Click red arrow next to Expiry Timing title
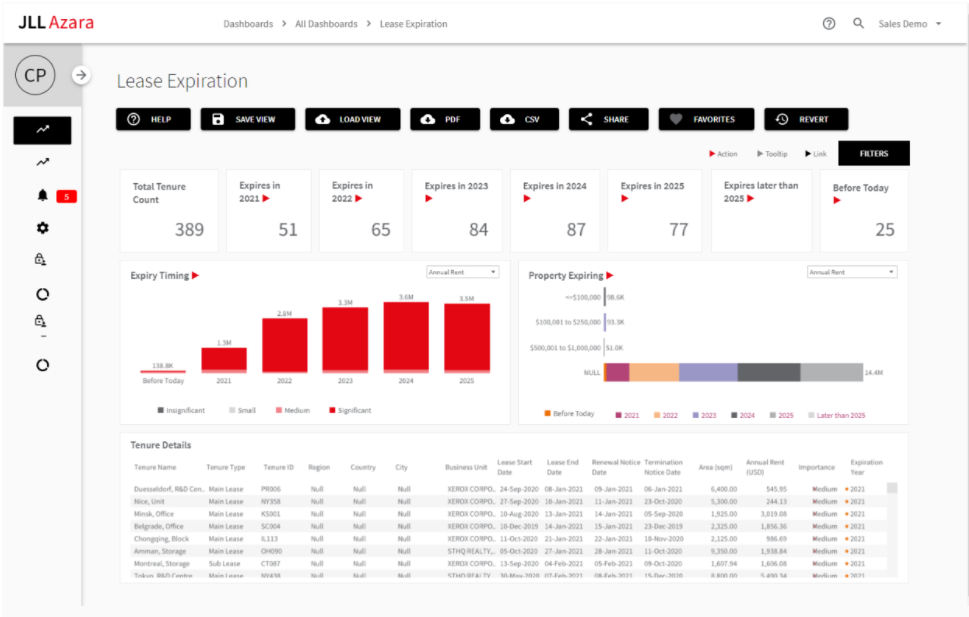This screenshot has width=969, height=617. (195, 275)
